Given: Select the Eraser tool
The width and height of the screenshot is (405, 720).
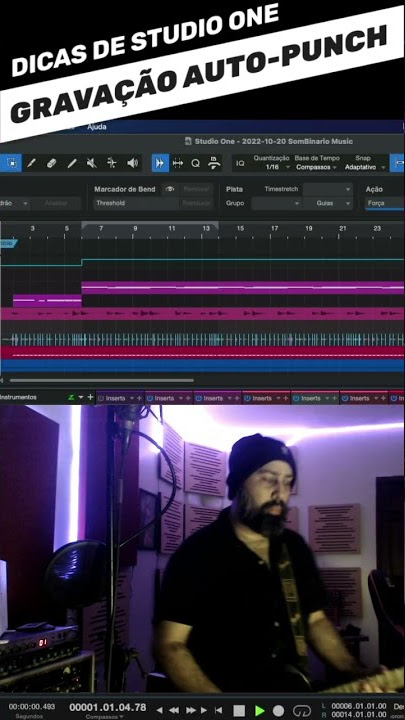Looking at the screenshot, I should pyautogui.click(x=51, y=163).
